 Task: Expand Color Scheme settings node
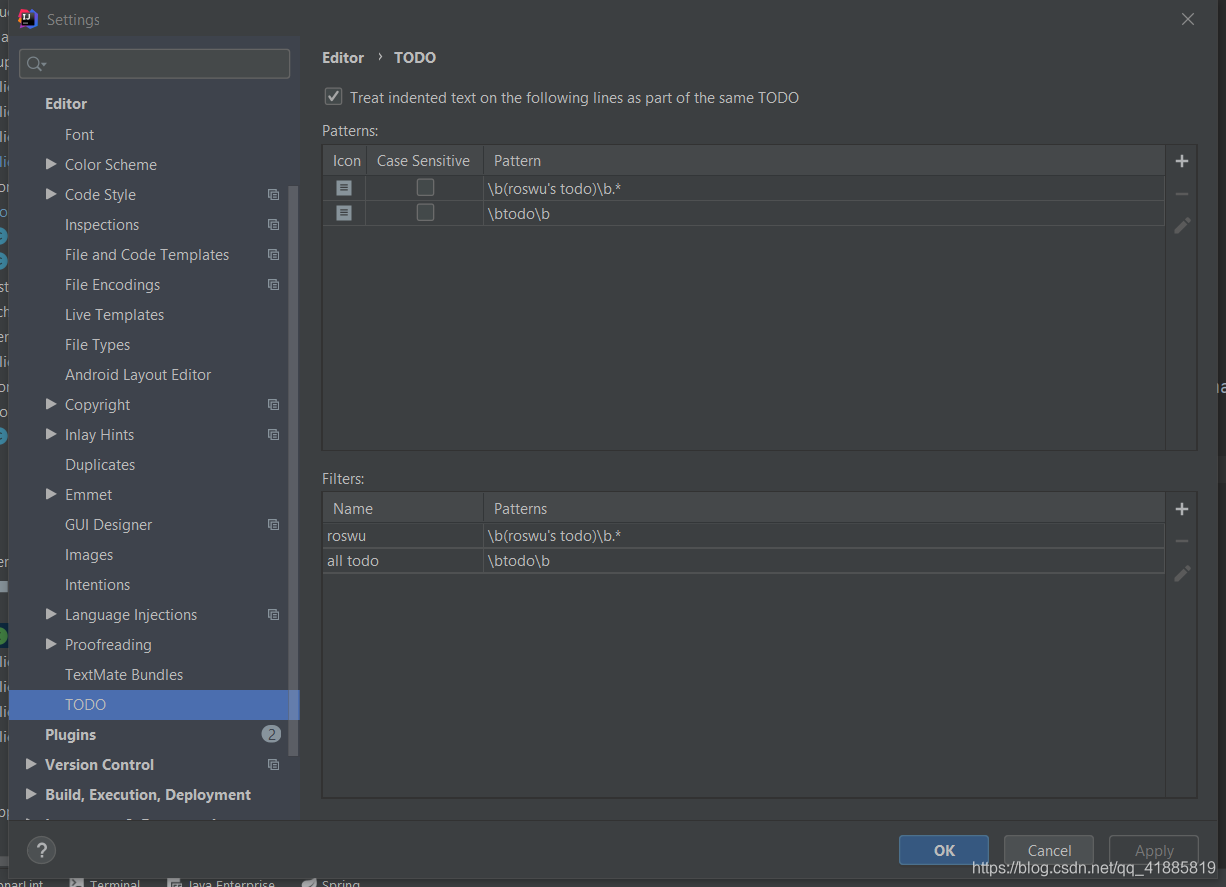point(51,164)
